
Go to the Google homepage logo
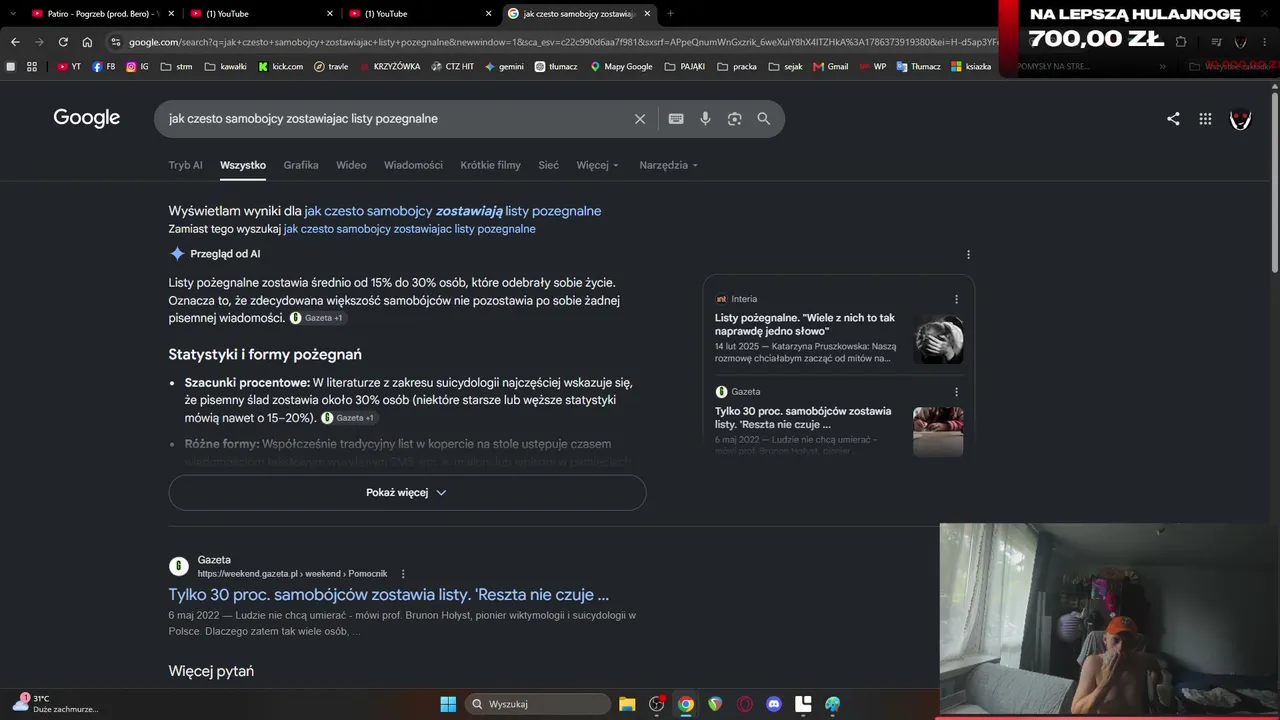pos(87,118)
